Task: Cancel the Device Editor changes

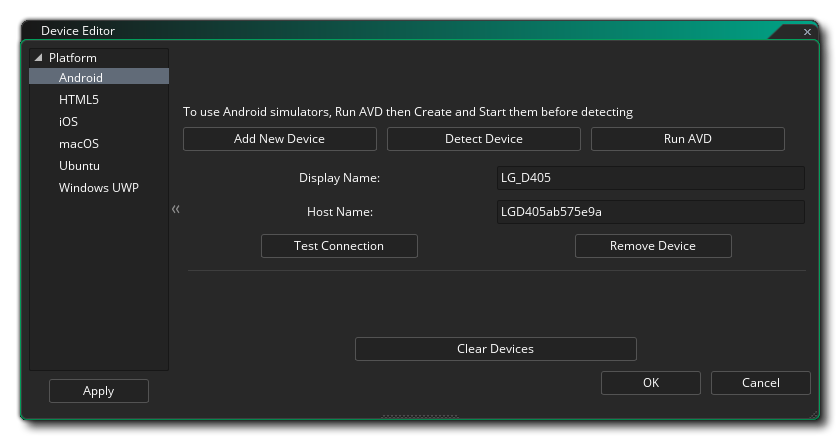Action: point(760,383)
